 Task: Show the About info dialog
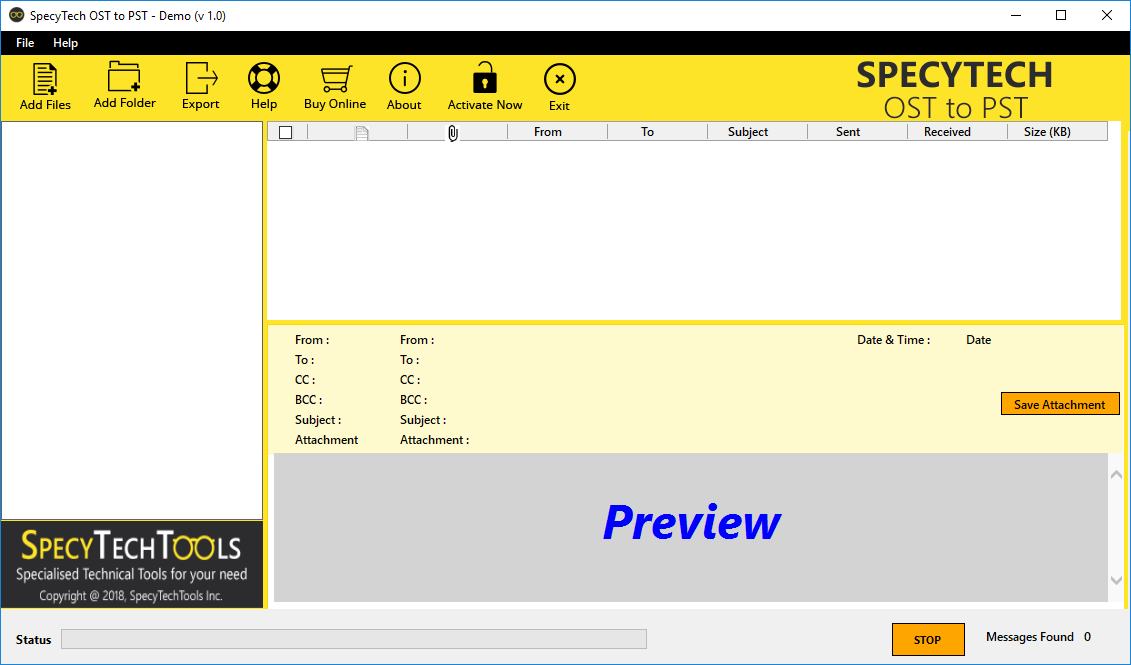[404, 87]
